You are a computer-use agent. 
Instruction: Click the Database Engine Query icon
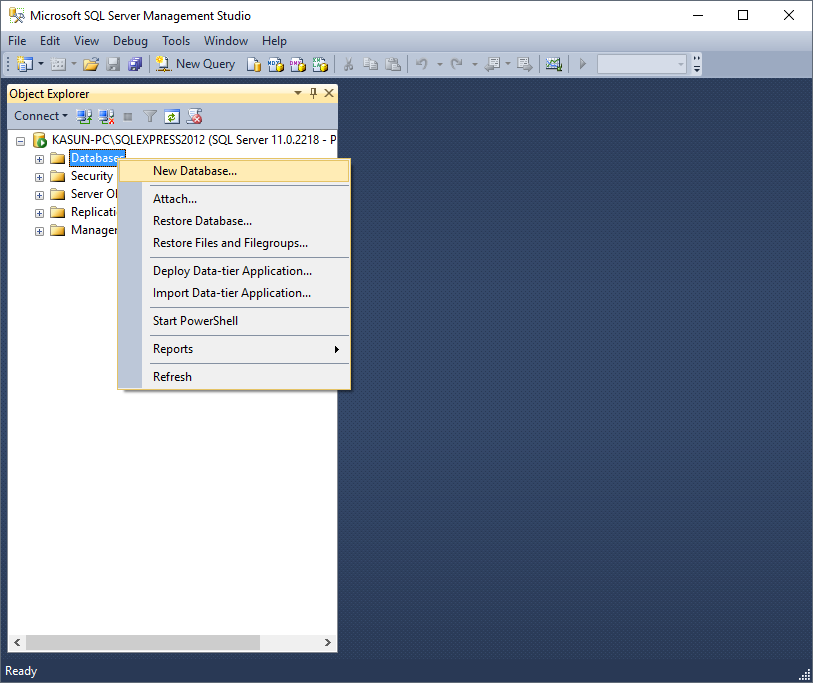(254, 64)
